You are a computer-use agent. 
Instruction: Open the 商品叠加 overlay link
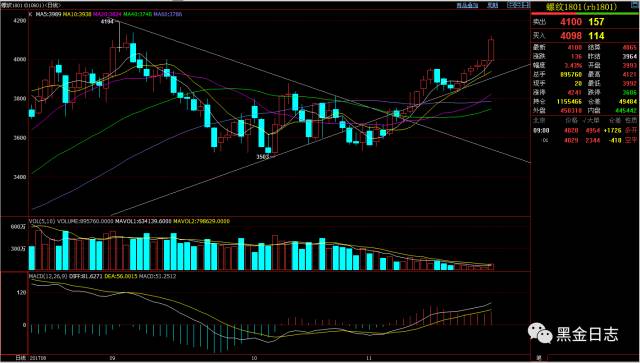(467, 5)
